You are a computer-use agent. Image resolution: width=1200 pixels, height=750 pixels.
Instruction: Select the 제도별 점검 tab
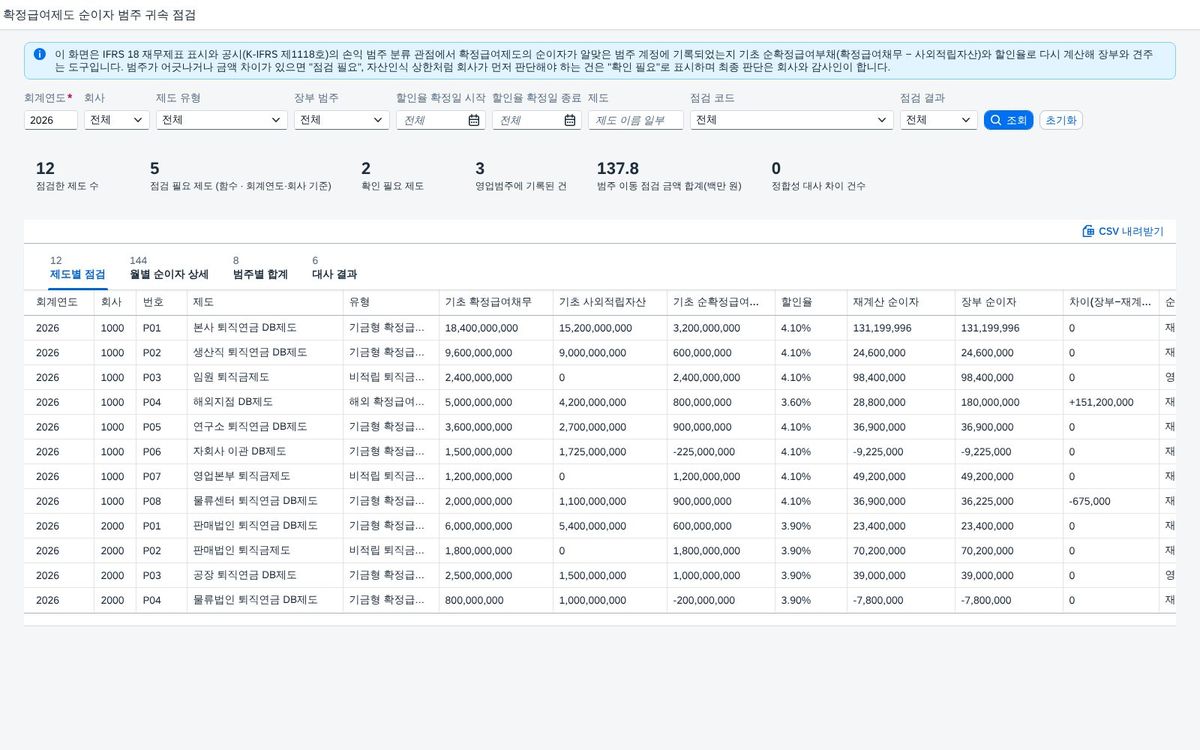click(77, 267)
